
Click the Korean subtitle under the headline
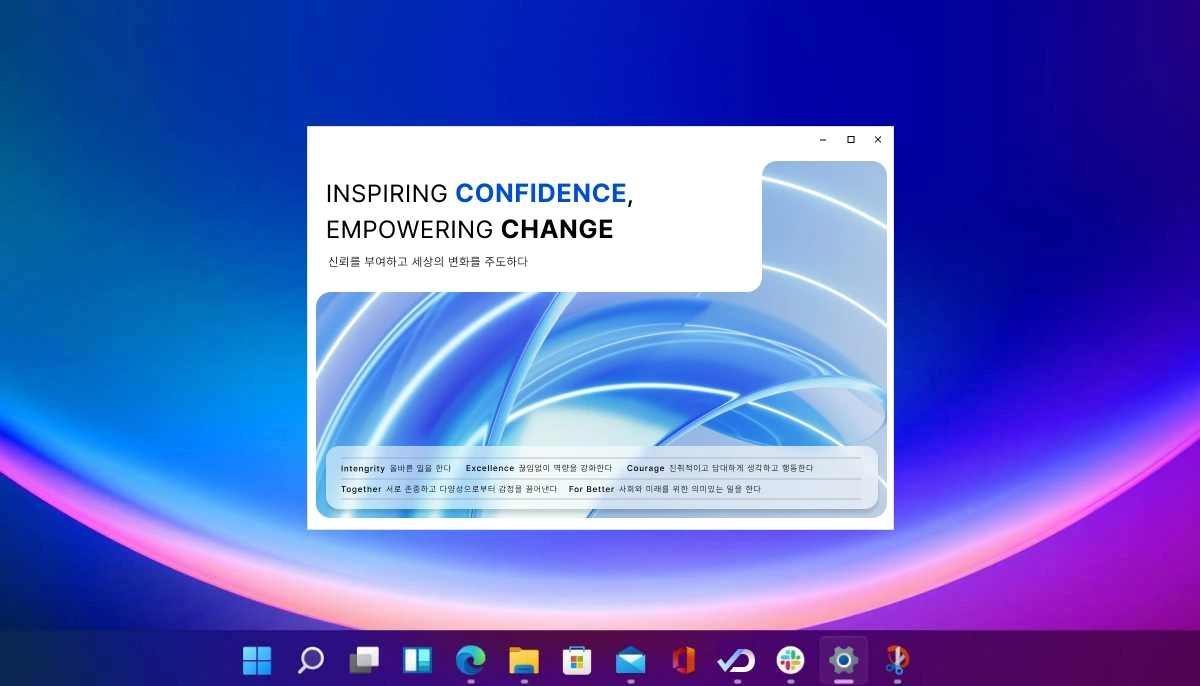click(428, 262)
